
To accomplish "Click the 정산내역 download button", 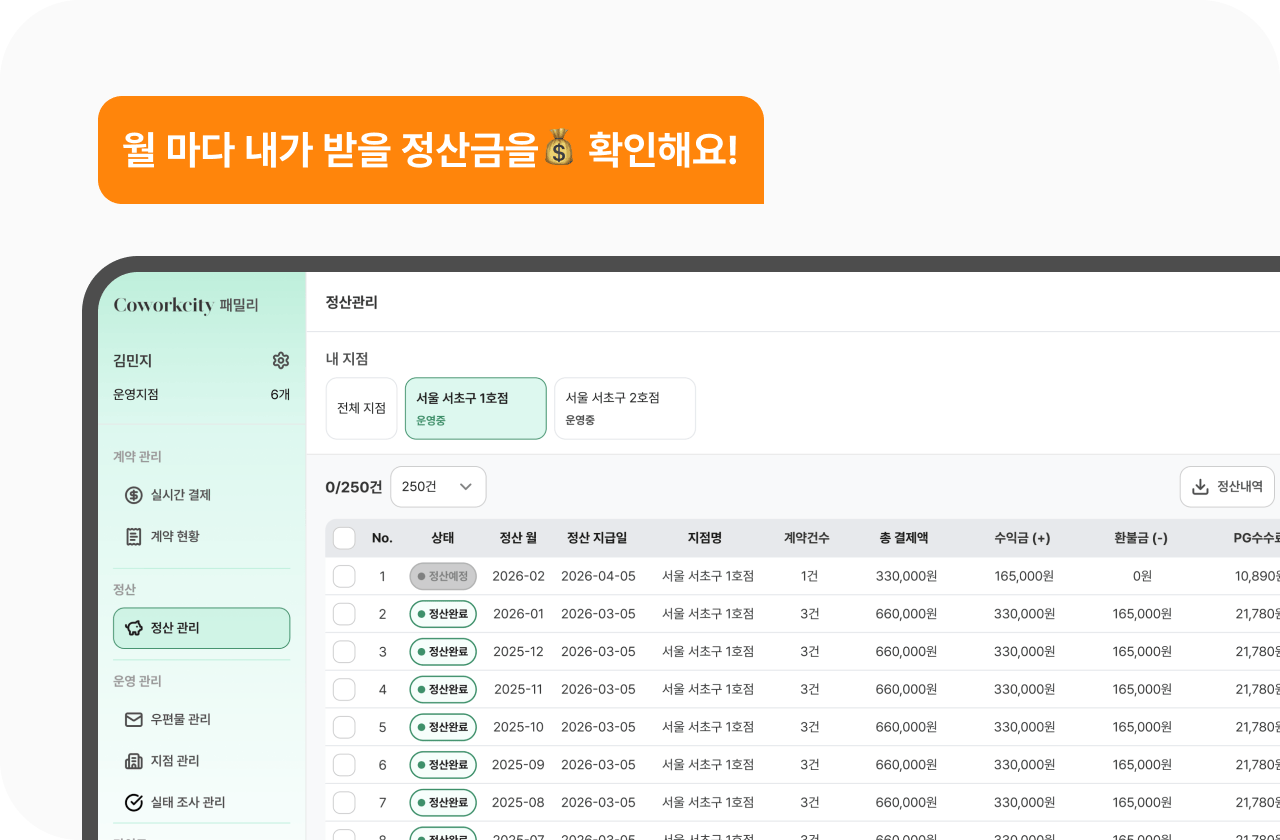I will [1227, 486].
